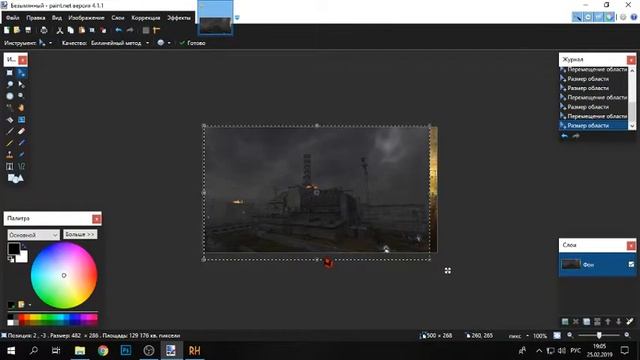Select the Shapes tool

point(16,178)
